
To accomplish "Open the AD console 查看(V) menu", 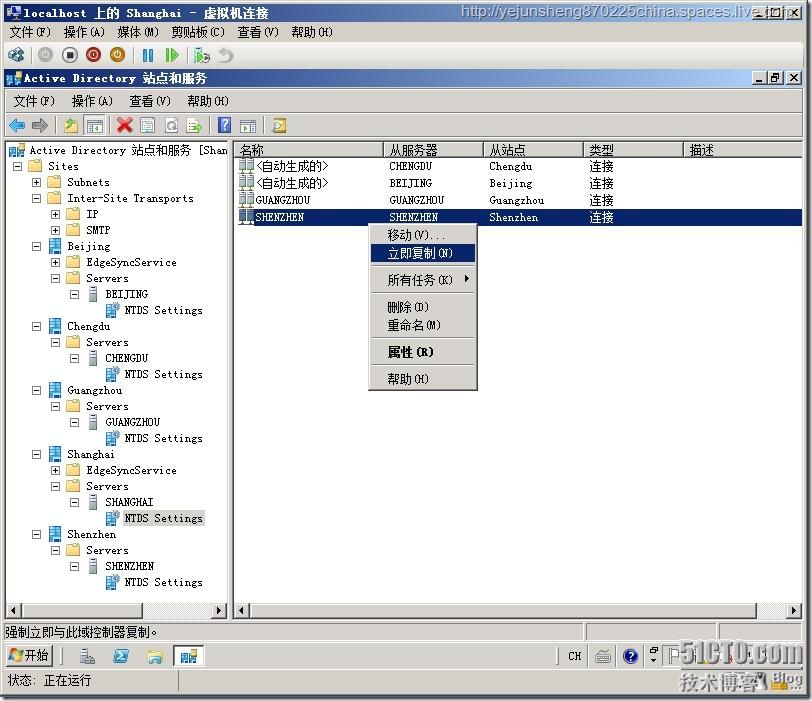I will (150, 101).
